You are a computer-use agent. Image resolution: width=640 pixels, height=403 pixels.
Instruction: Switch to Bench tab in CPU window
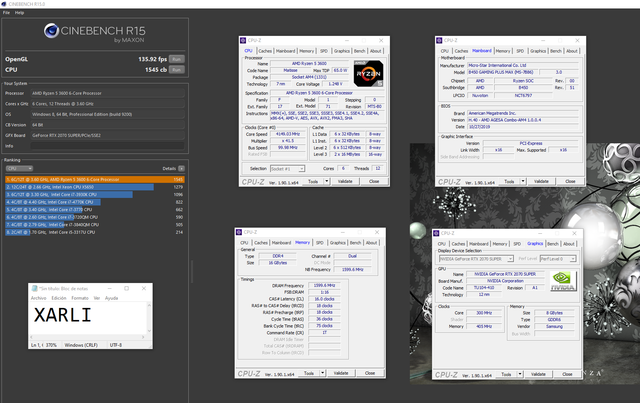pyautogui.click(x=360, y=51)
